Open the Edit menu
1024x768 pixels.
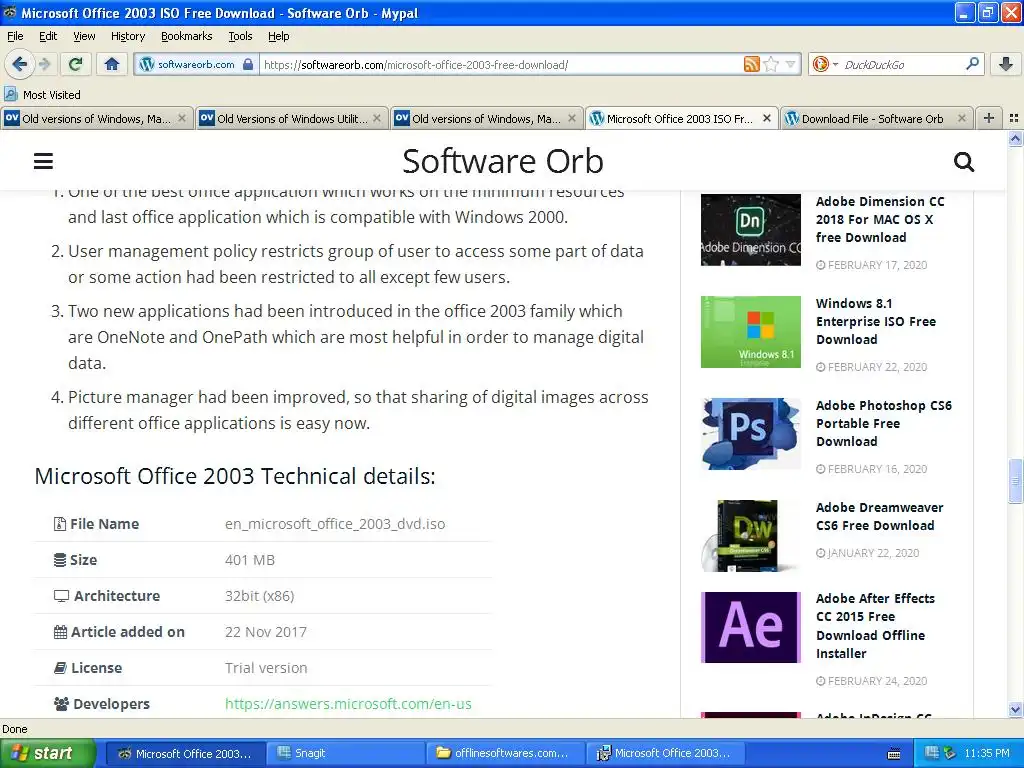pos(48,36)
